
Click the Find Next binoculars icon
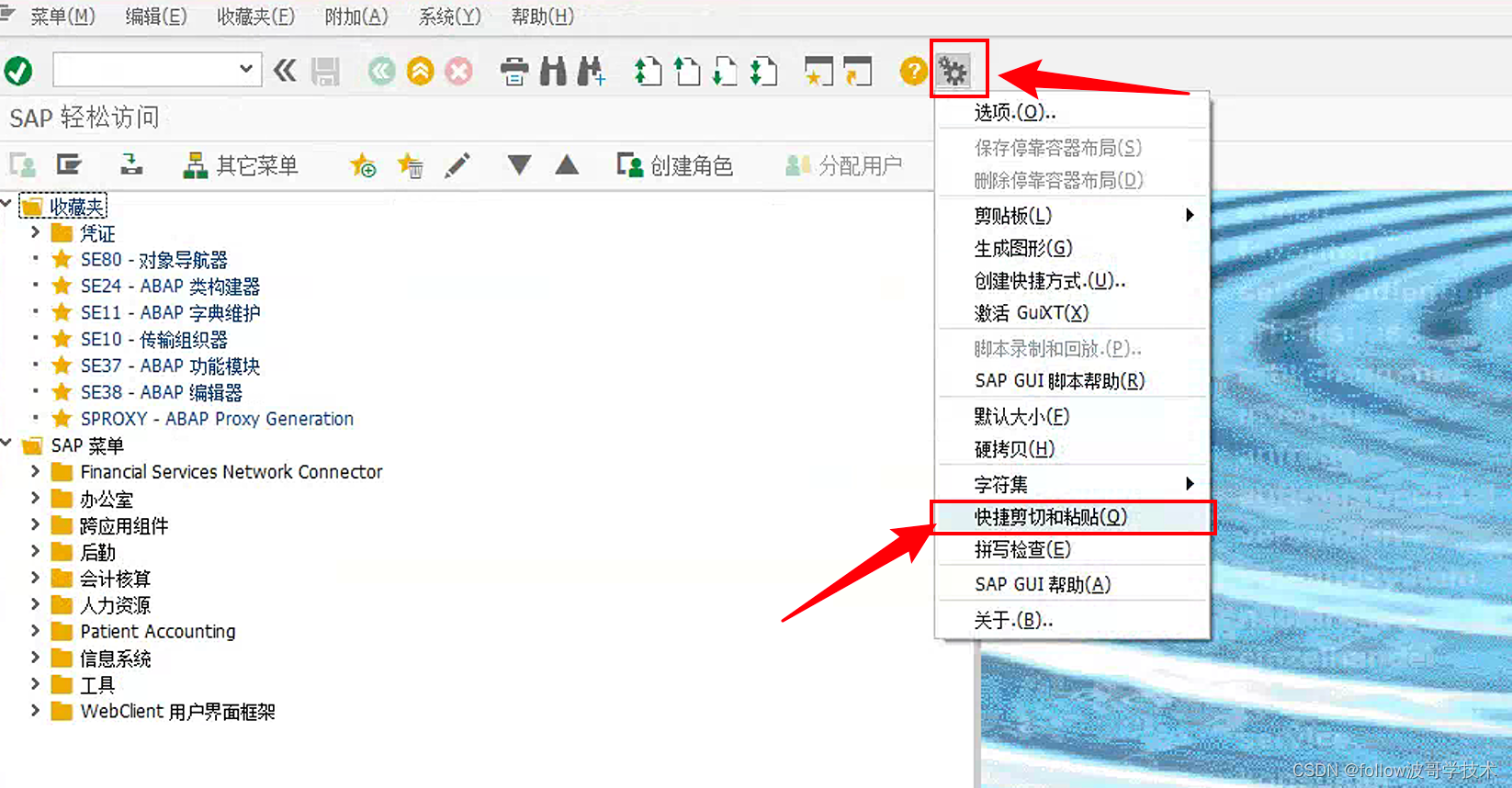[591, 71]
